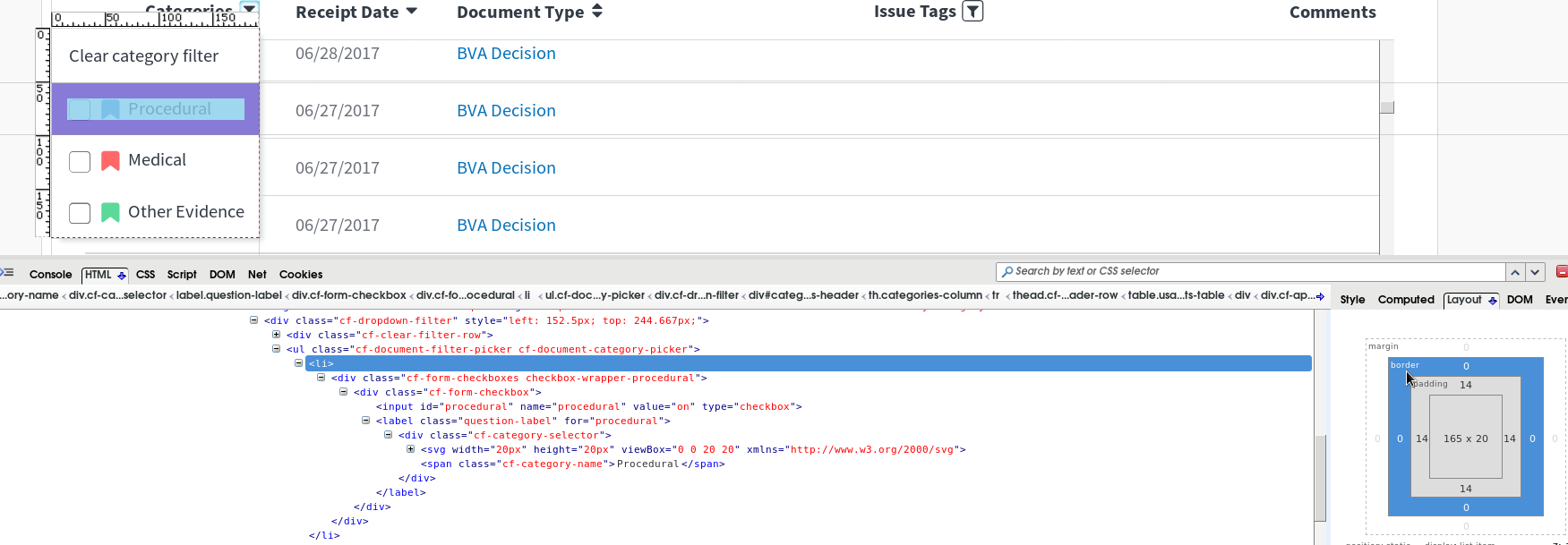Click Clear category filter

pyautogui.click(x=144, y=56)
